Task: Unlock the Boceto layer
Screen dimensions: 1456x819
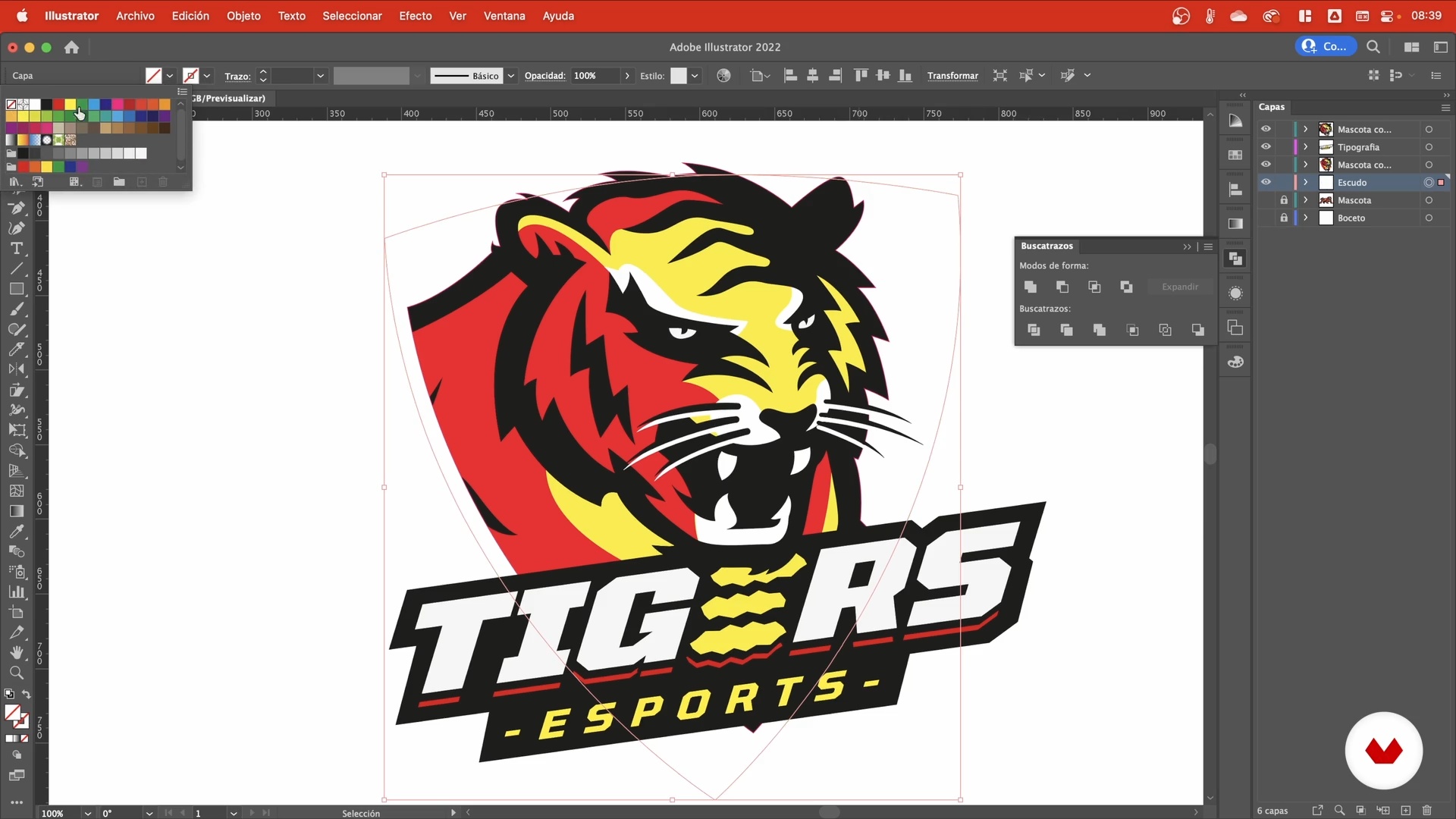Action: [x=1284, y=218]
